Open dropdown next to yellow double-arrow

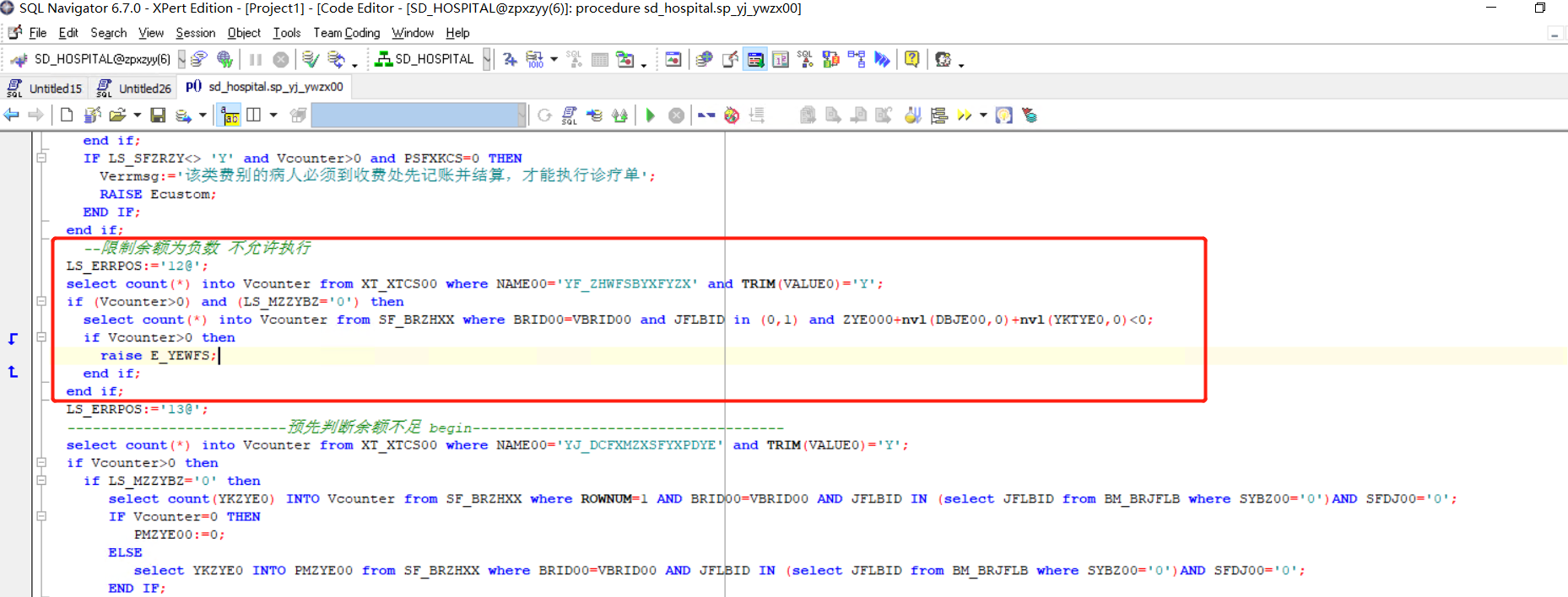pyautogui.click(x=983, y=116)
